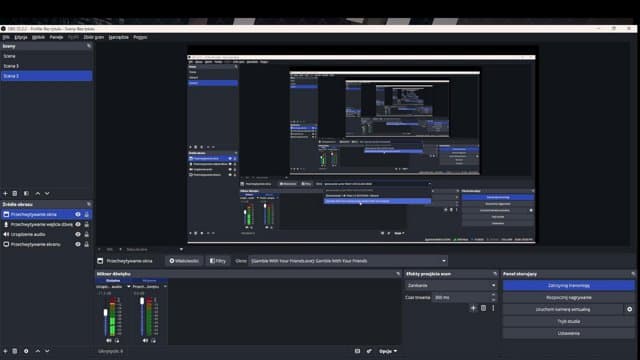
Task: Lock the screen capture source
Action: (87, 244)
